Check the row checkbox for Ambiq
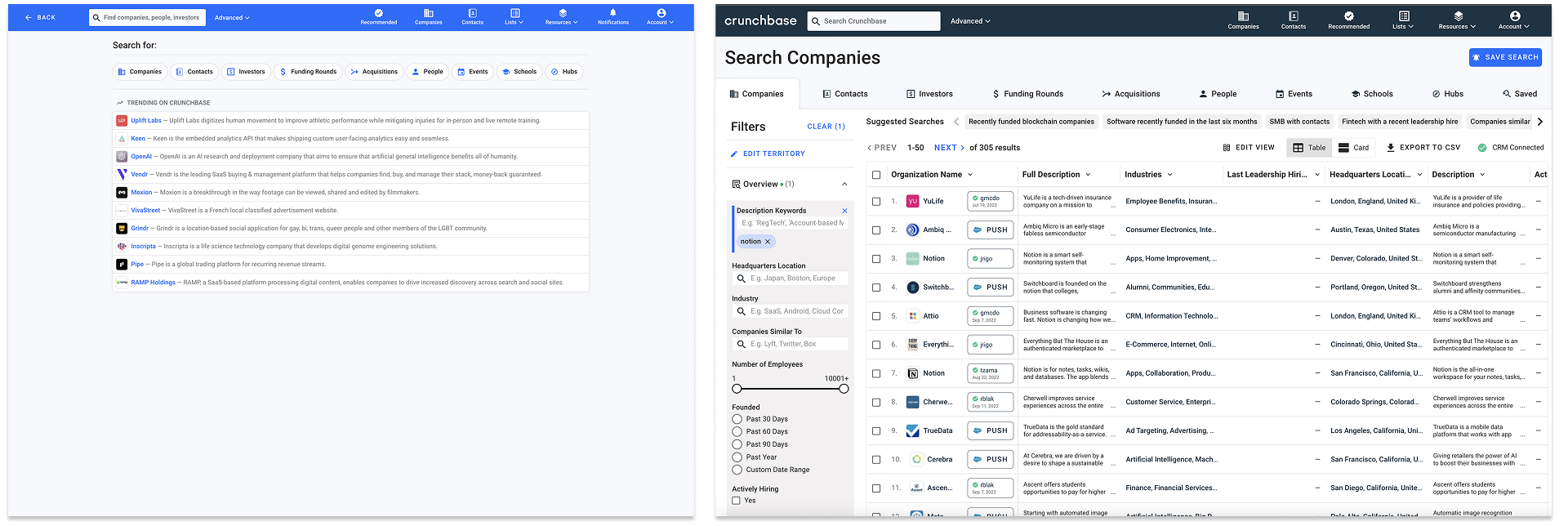This screenshot has height=526, width=1568. tap(876, 230)
